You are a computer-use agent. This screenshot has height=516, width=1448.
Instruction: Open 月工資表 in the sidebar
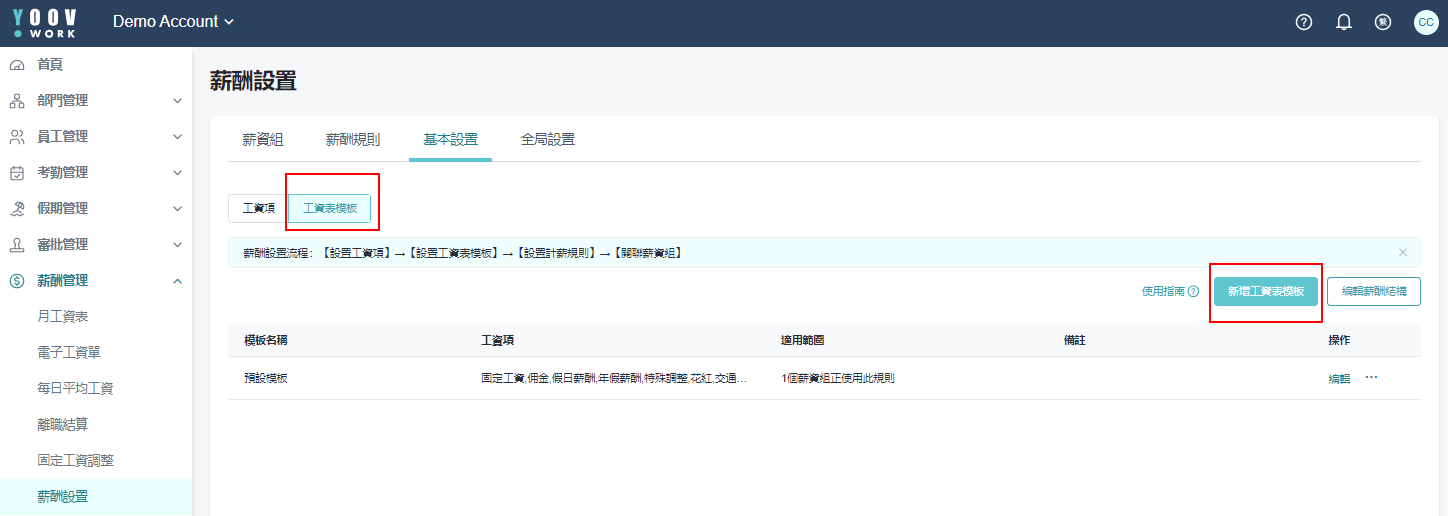(62, 316)
